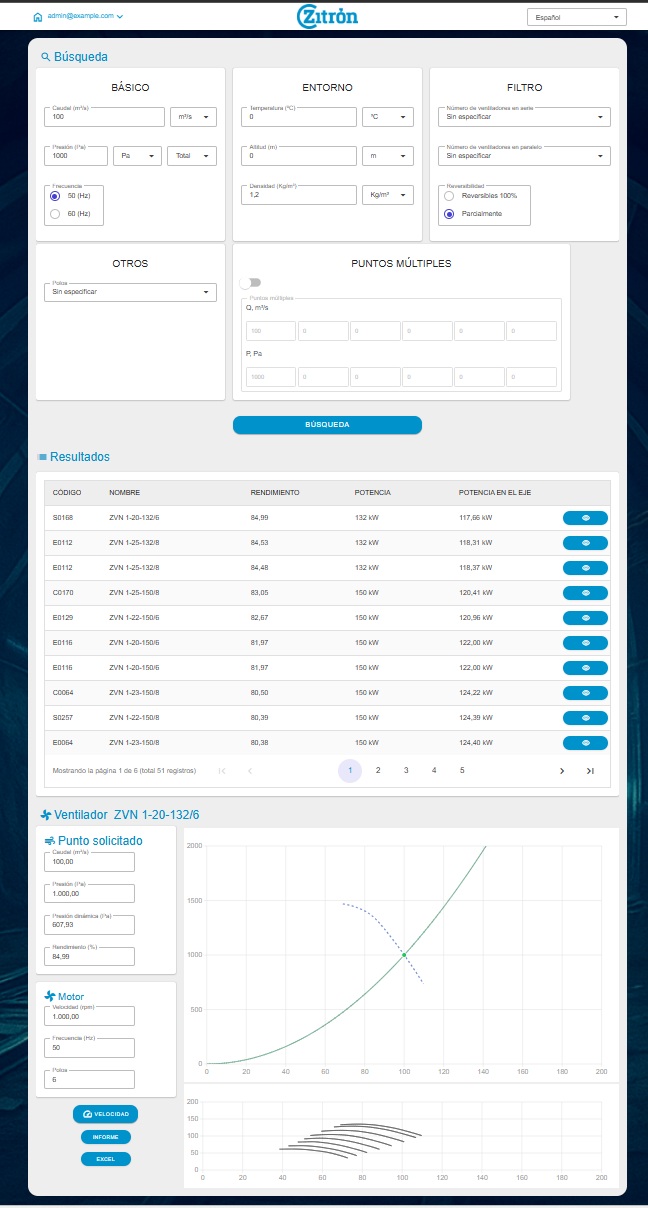Click the fan icon beside Ventilador heading
Image resolution: width=648 pixels, height=1208 pixels.
[x=45, y=815]
